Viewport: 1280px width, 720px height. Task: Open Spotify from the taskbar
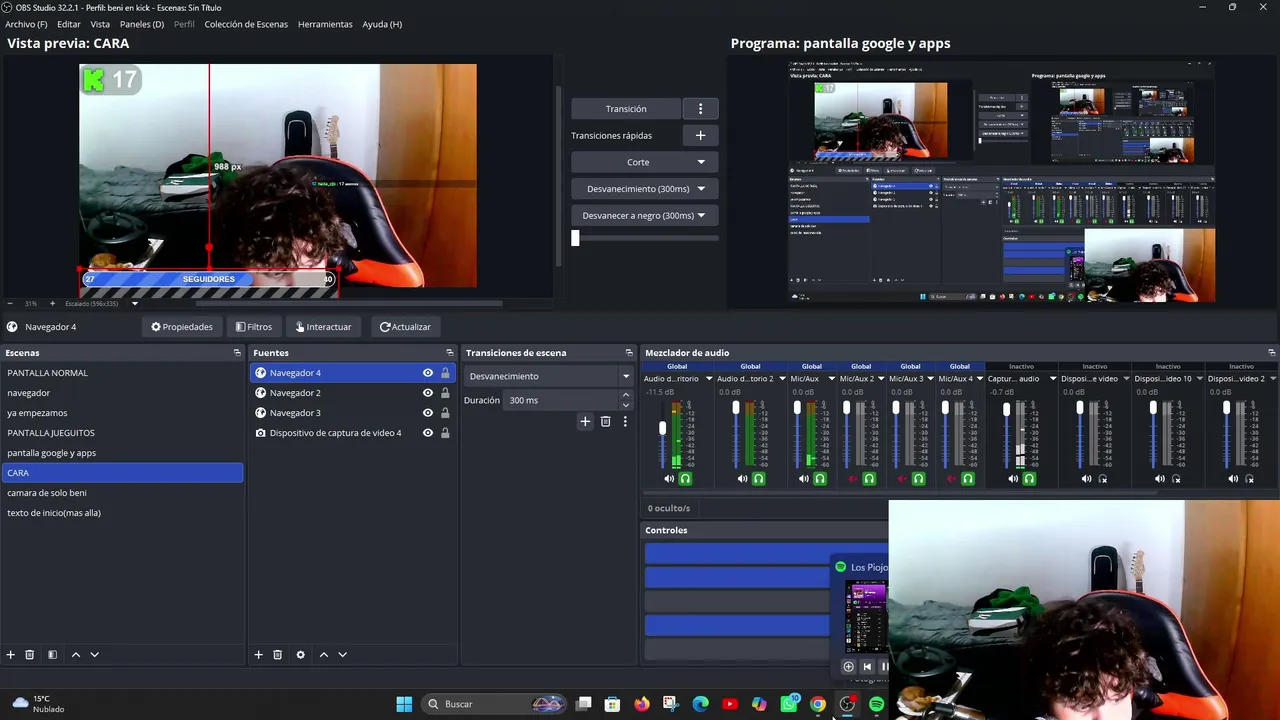(877, 704)
